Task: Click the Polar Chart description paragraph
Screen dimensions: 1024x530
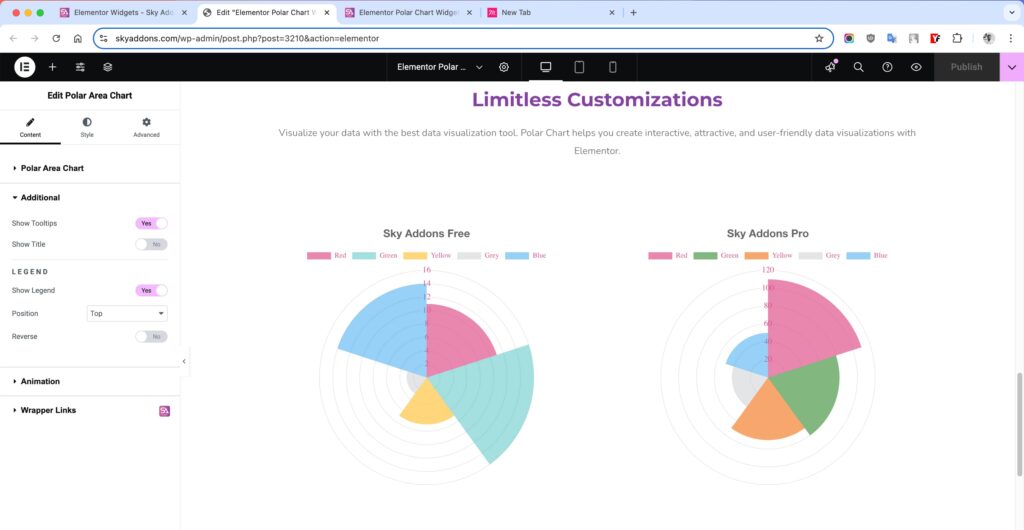Action: pos(597,142)
